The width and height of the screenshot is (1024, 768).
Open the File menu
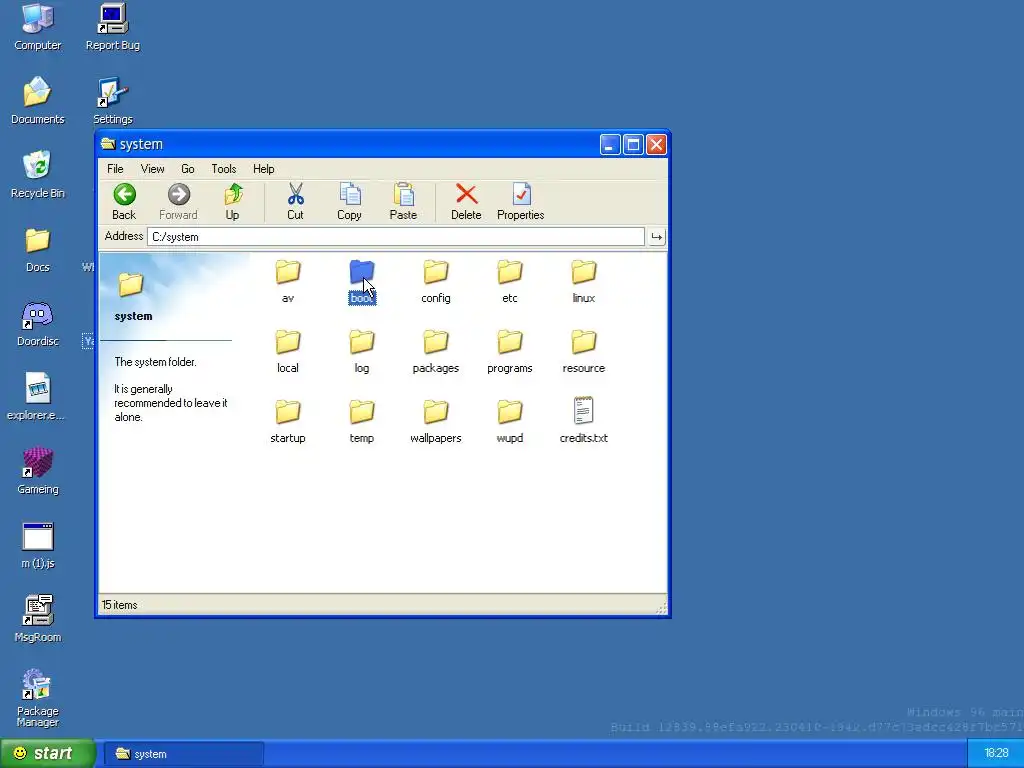(x=115, y=168)
